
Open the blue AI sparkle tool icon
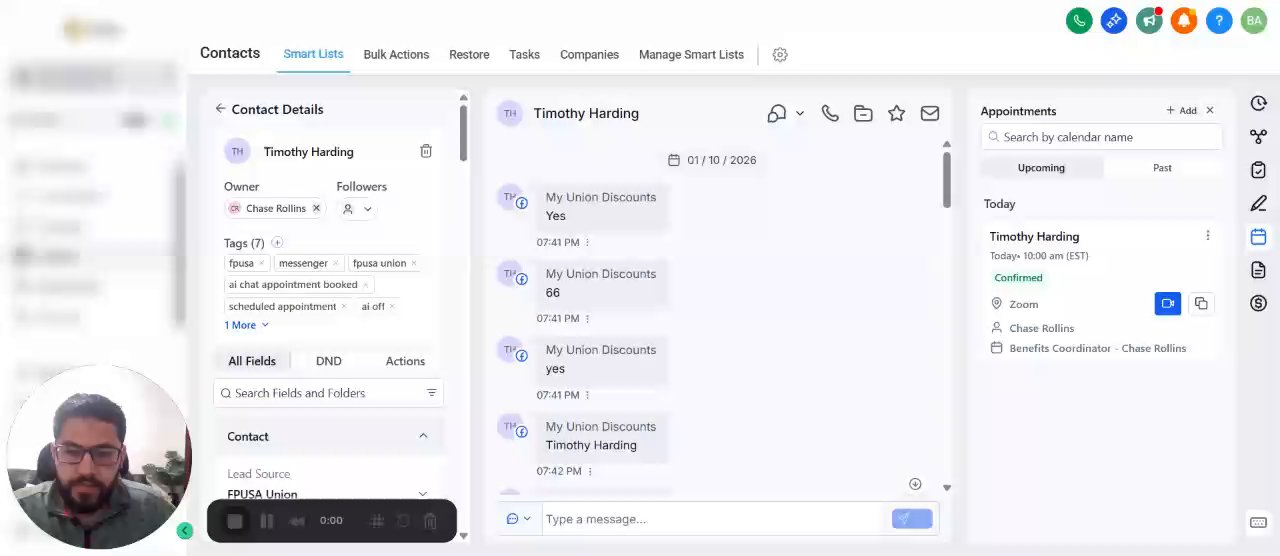coord(1114,20)
